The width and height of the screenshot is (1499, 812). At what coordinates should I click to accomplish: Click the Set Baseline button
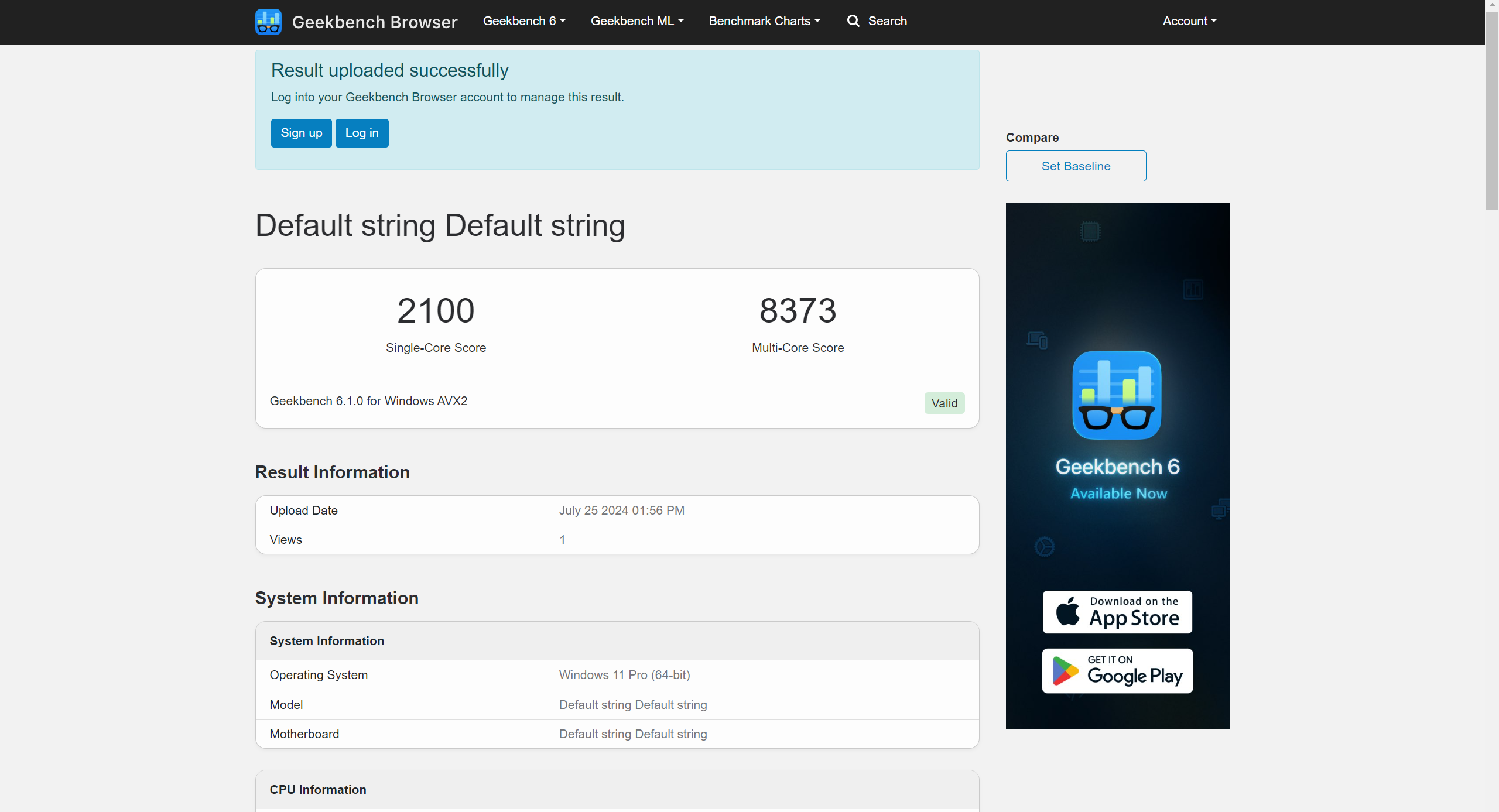pyautogui.click(x=1076, y=166)
